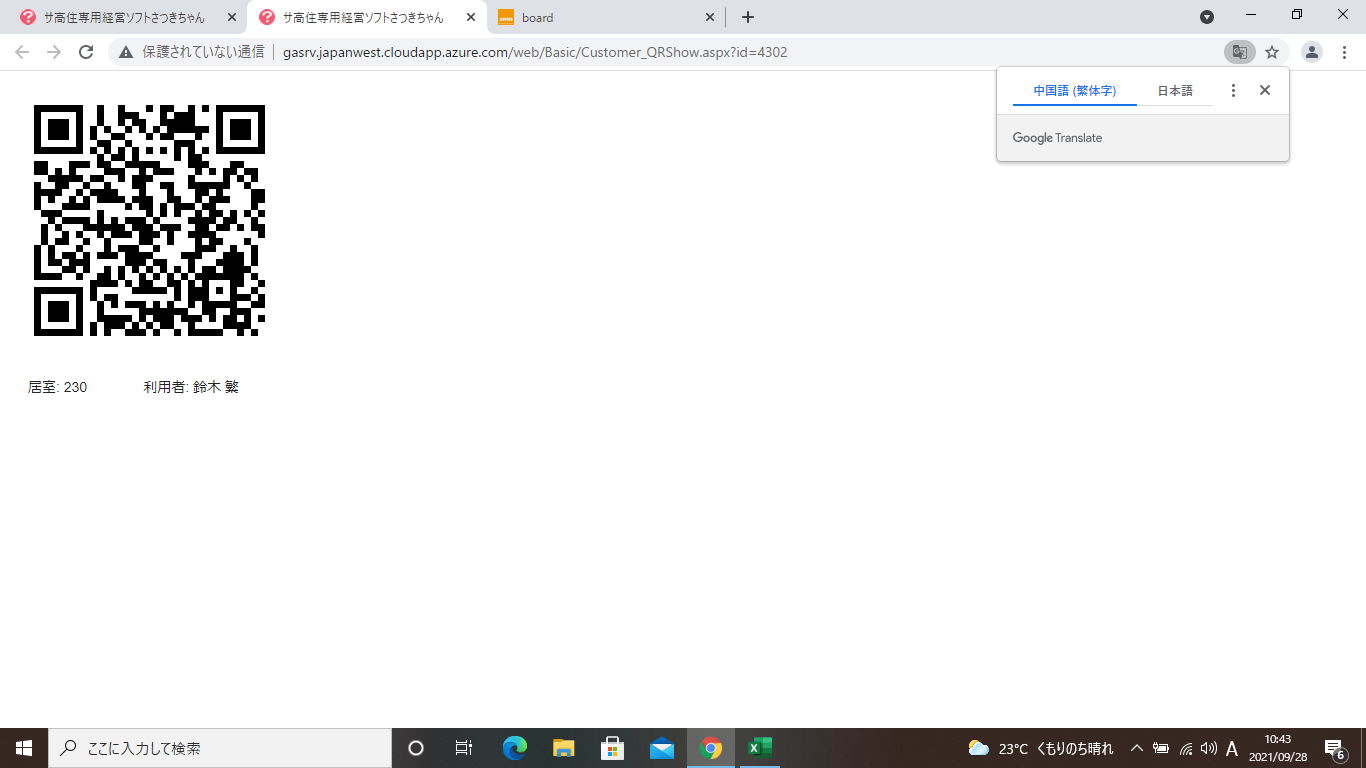Viewport: 1366px width, 768px height.
Task: Open a new browser tab
Action: pos(748,17)
